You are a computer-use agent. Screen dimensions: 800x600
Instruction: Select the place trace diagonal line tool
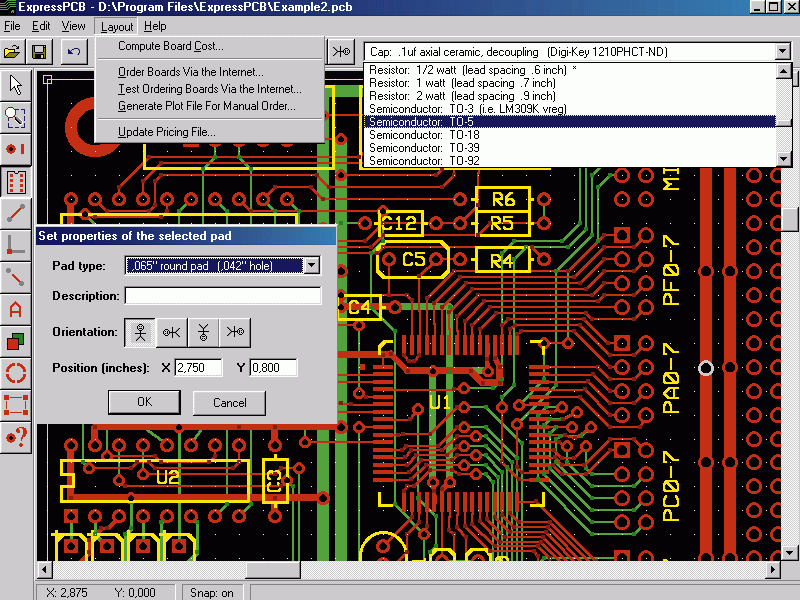[x=16, y=213]
